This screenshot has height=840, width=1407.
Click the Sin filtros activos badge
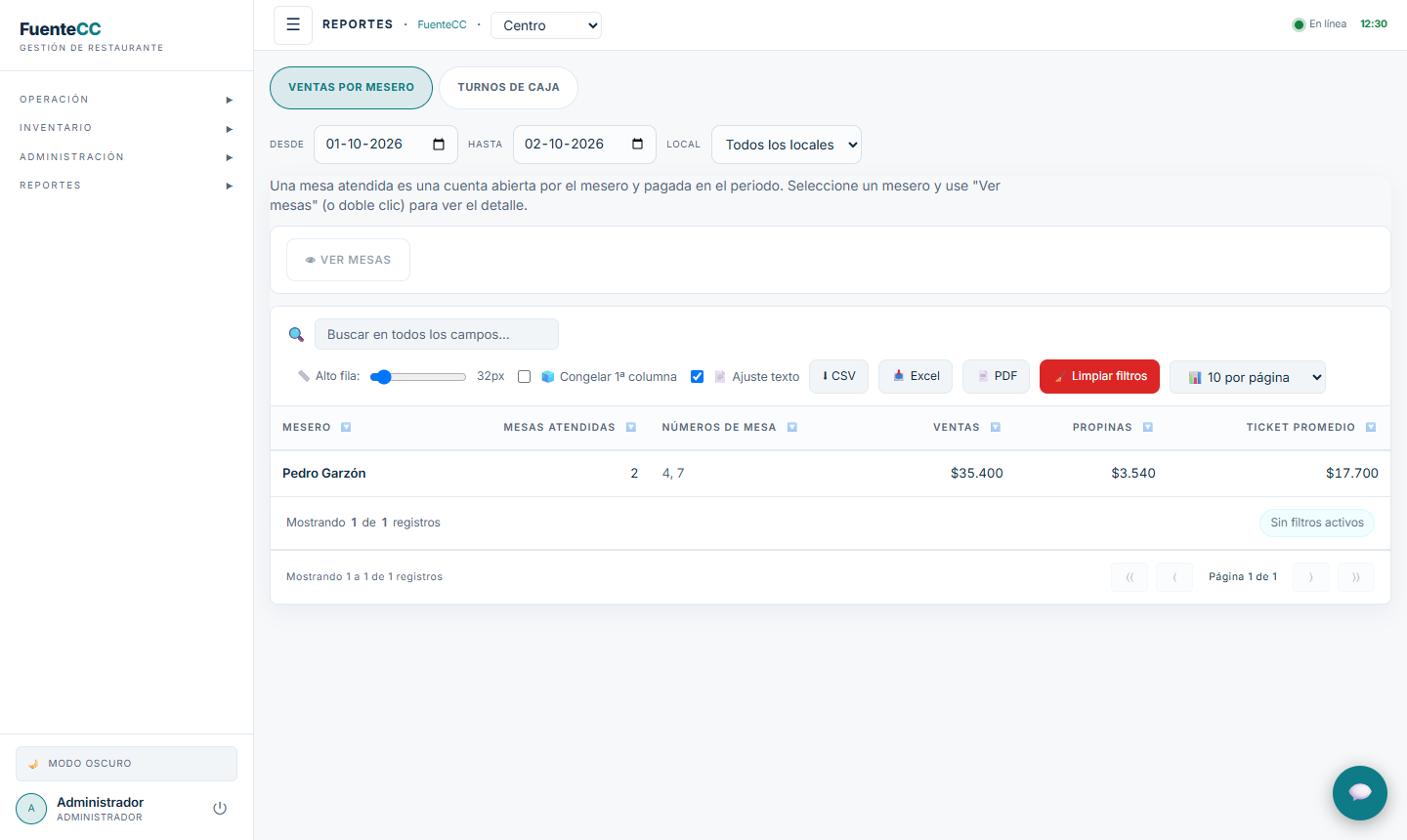[x=1317, y=524]
